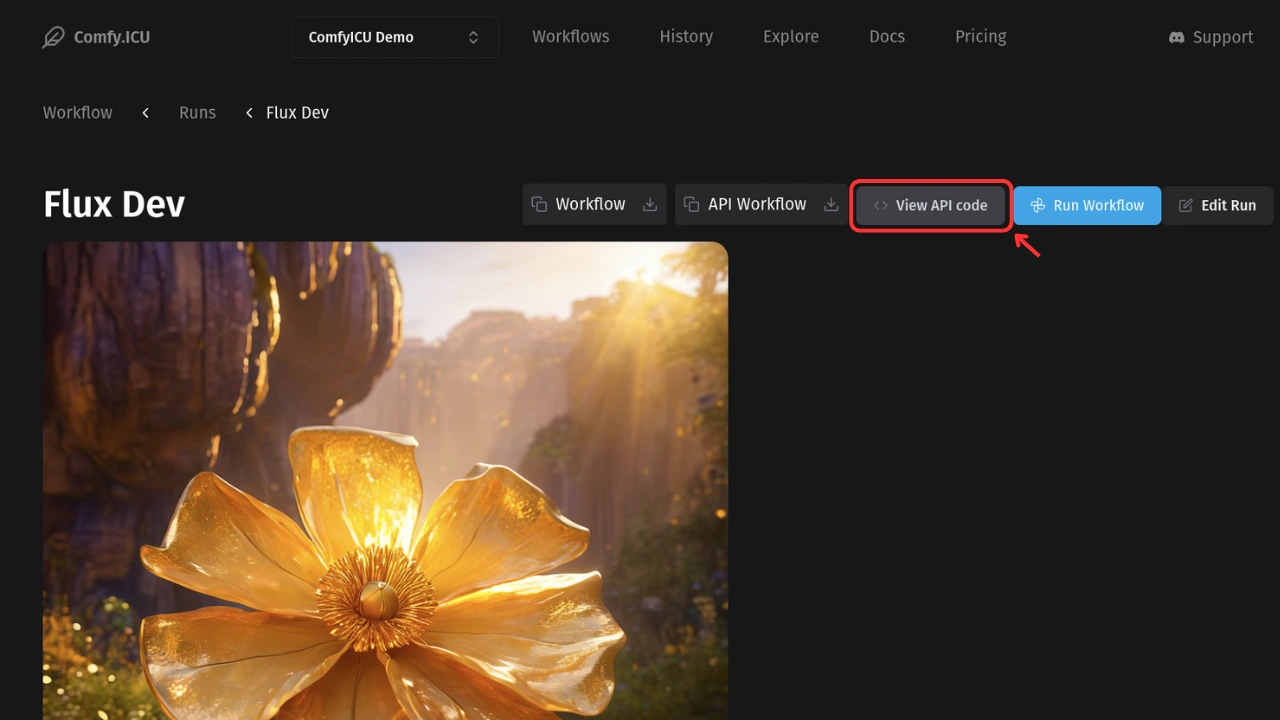This screenshot has height=720, width=1280.
Task: Click the copy icon on API Workflow button
Action: pyautogui.click(x=691, y=204)
